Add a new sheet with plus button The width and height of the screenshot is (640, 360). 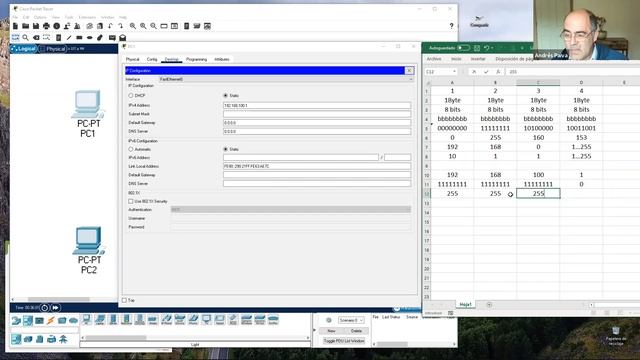(x=489, y=304)
